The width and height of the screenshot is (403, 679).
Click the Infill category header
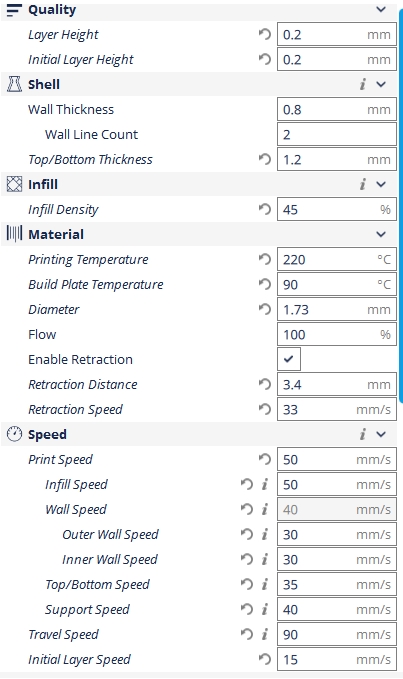tap(199, 184)
